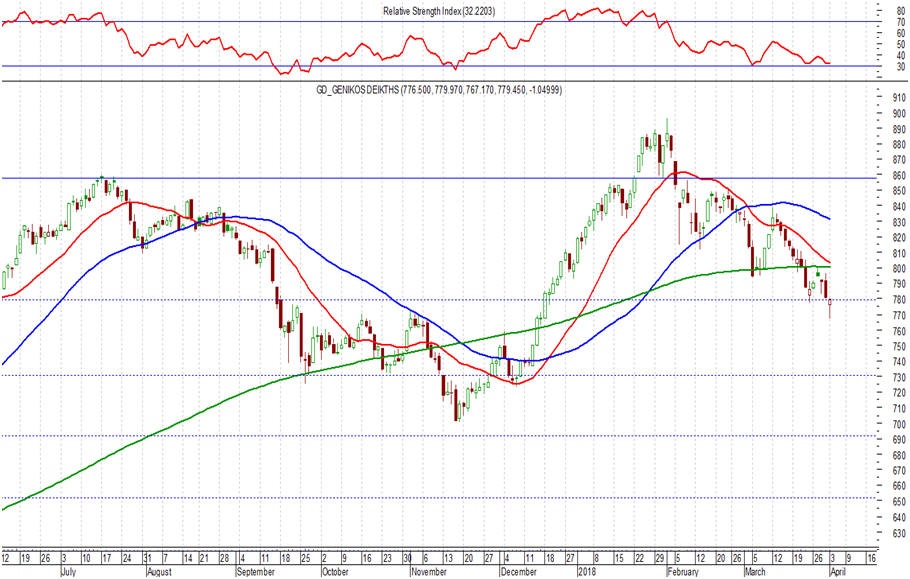Click the 860 price axis label
The width and height of the screenshot is (910, 579).
(x=900, y=175)
